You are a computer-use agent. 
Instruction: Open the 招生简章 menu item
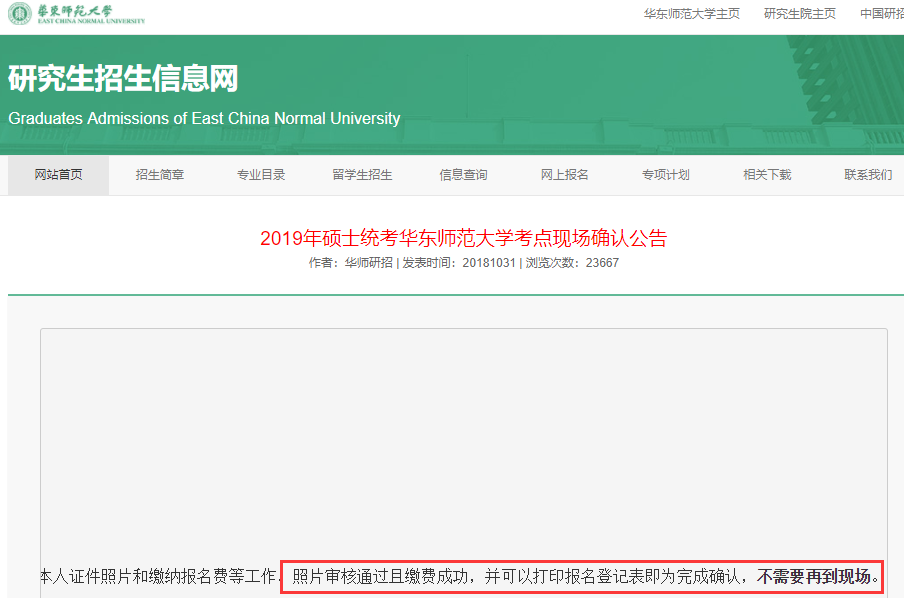(160, 175)
